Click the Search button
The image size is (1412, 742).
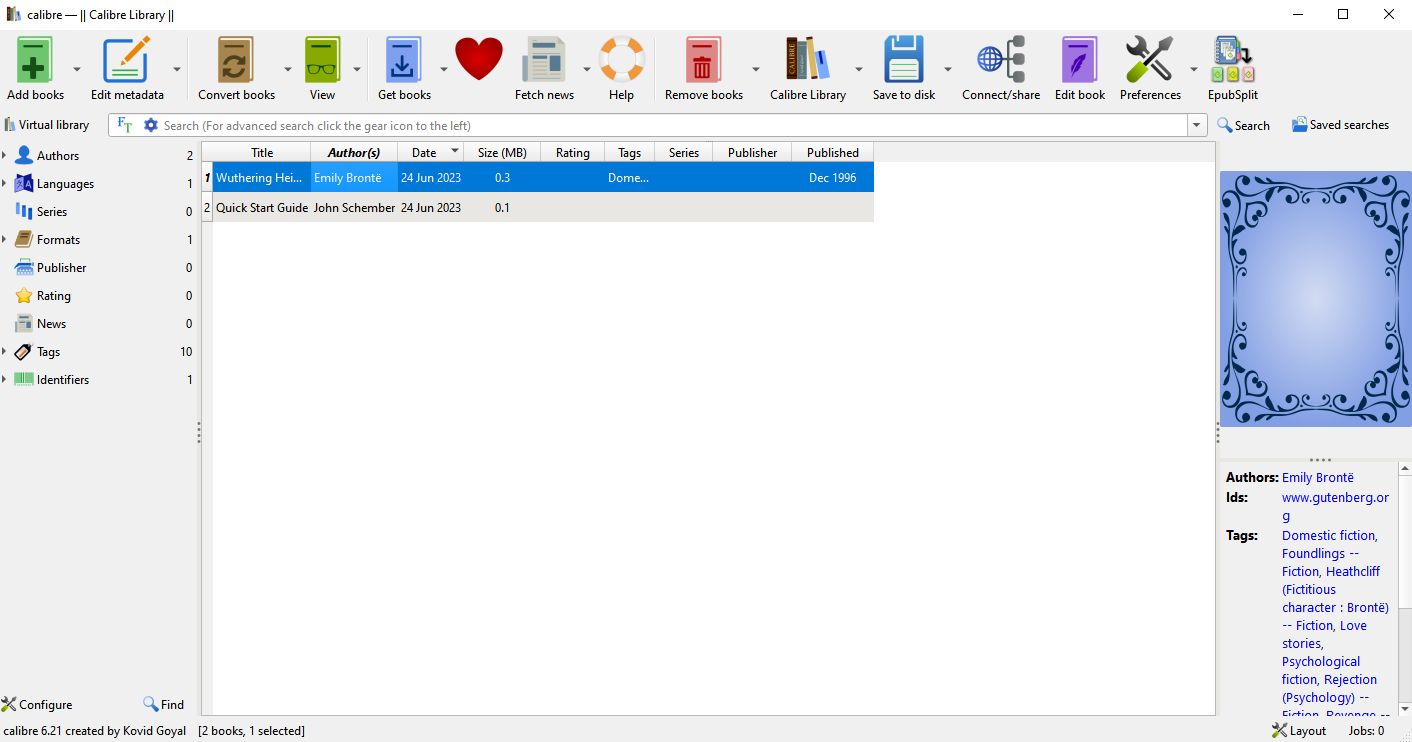click(1243, 125)
